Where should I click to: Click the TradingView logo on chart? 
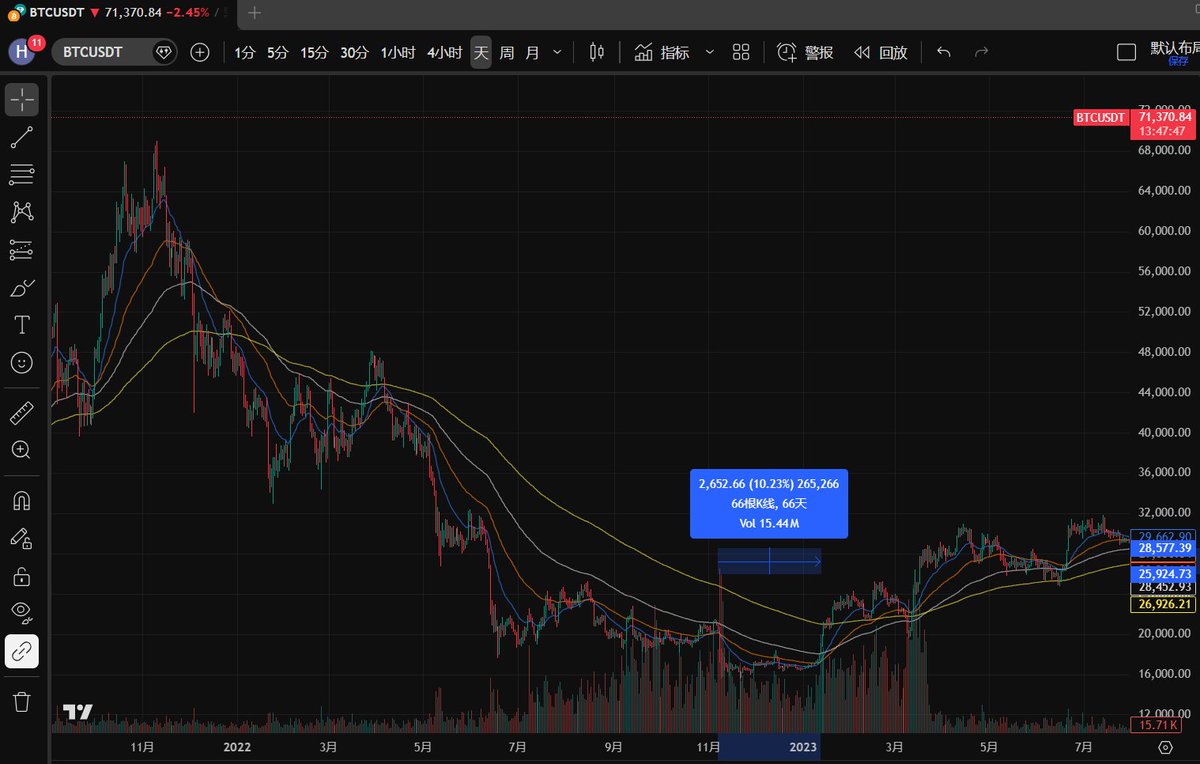(78, 712)
